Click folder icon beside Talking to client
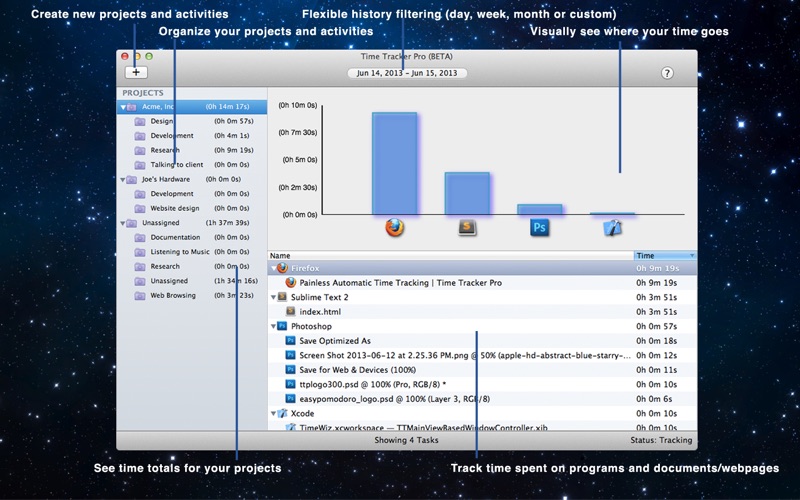800x500 pixels. pyautogui.click(x=140, y=165)
